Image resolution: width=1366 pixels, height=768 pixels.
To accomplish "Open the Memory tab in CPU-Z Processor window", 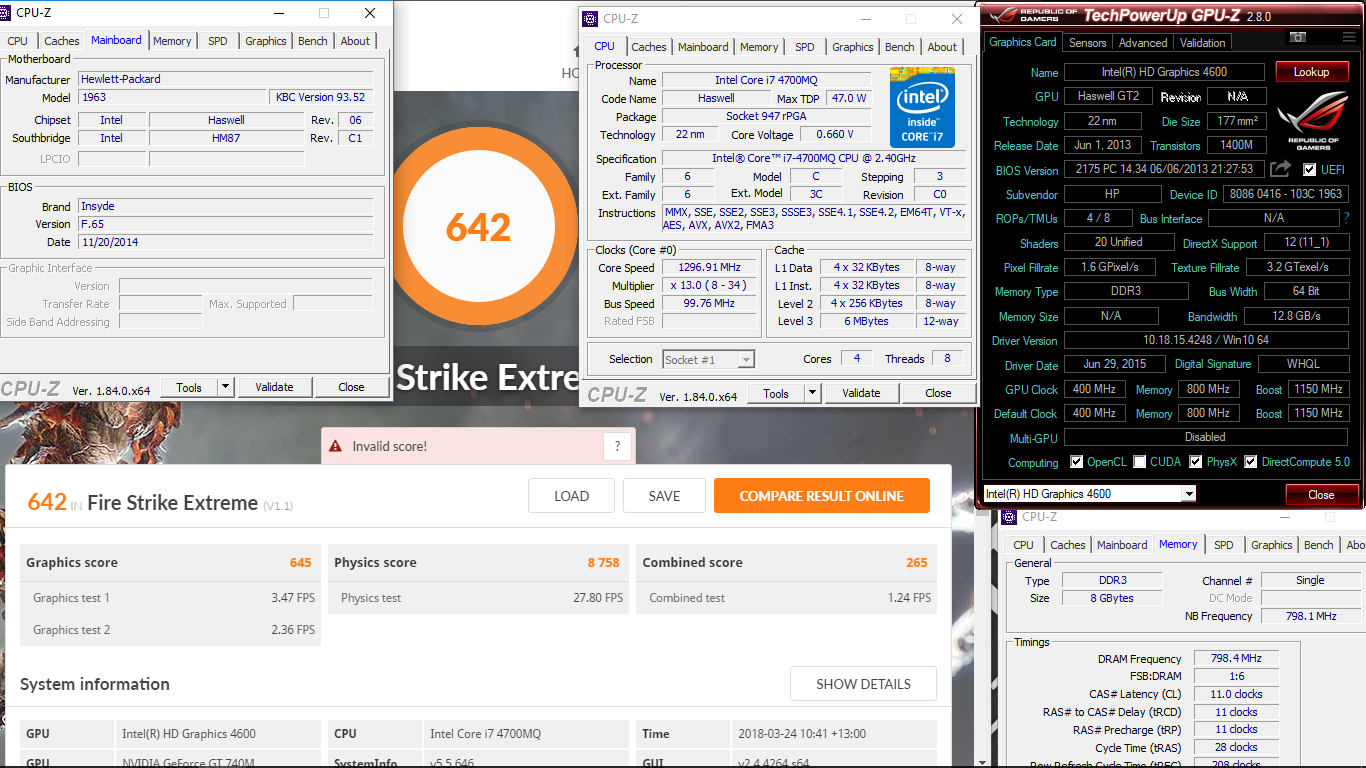I will [x=759, y=47].
